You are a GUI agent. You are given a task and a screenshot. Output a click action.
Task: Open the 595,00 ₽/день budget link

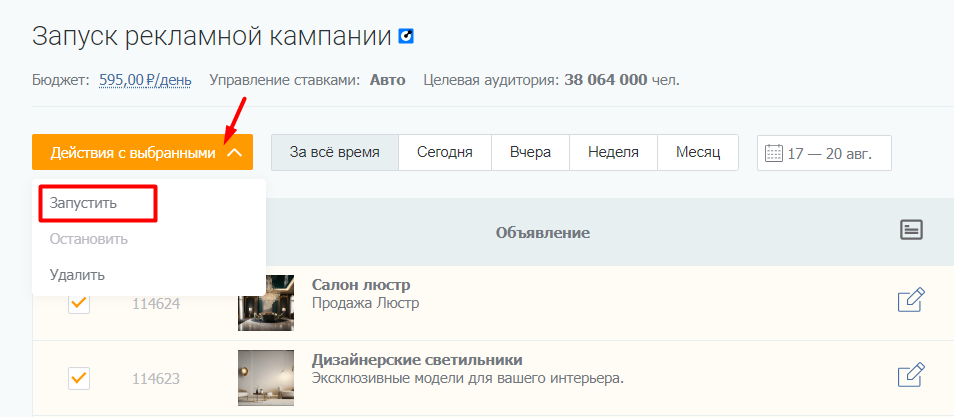(145, 80)
